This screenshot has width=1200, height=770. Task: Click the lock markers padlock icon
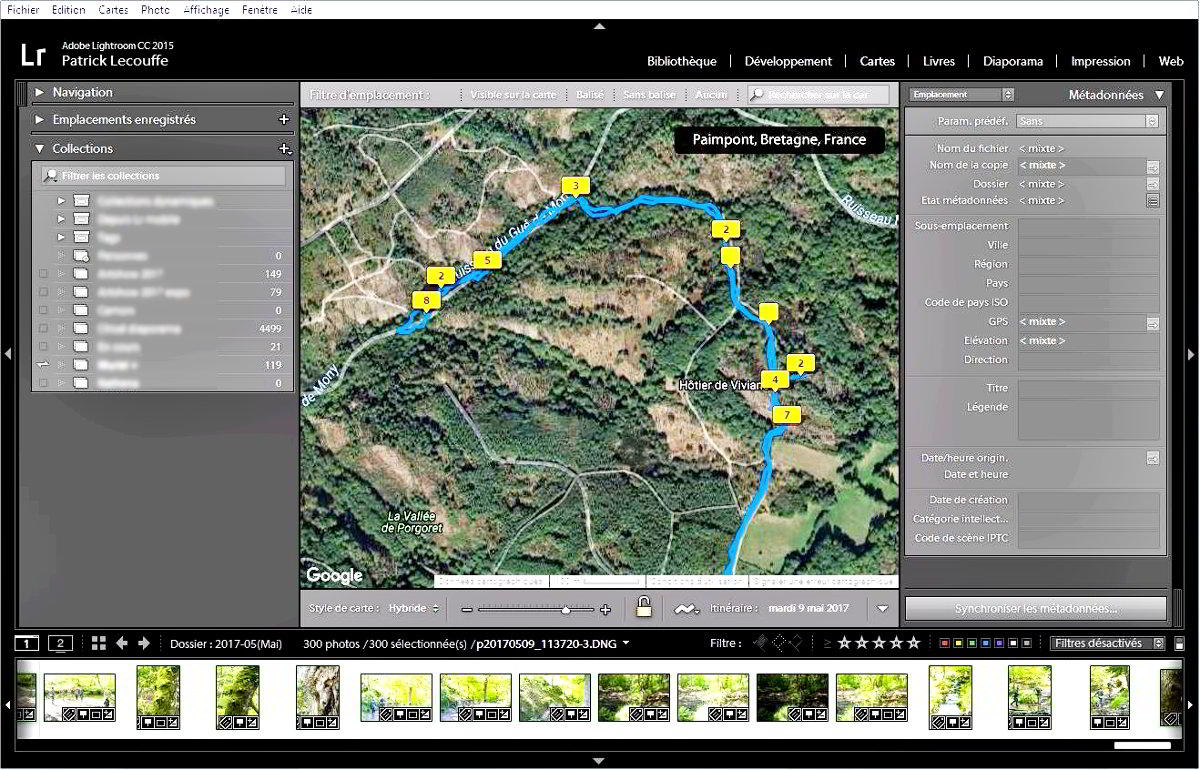[x=644, y=607]
